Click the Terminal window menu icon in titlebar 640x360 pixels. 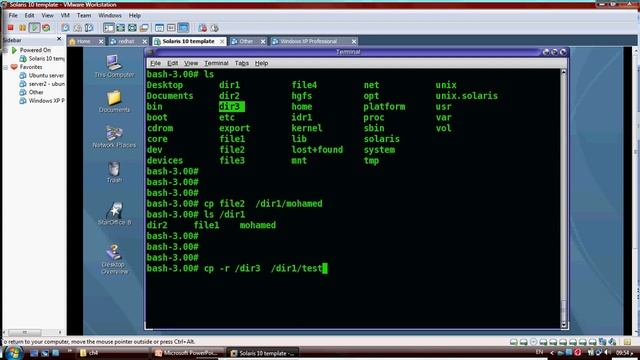150,52
